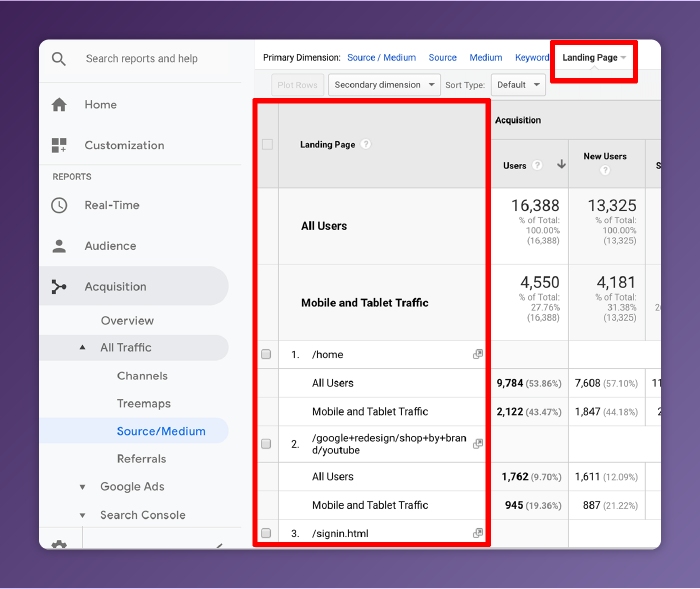Select All Traffic in sidebar

click(126, 347)
